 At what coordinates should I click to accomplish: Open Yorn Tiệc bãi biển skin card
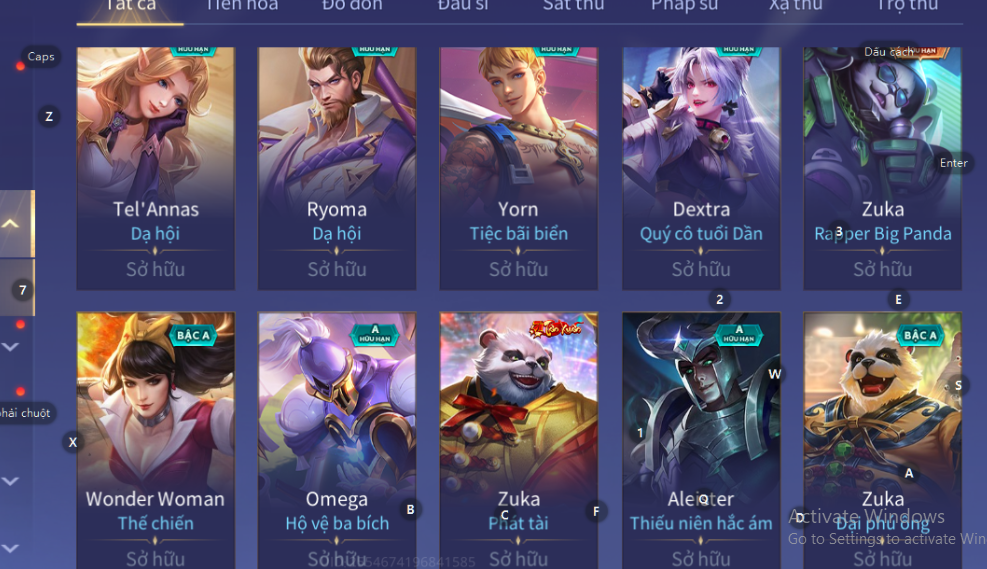click(519, 168)
